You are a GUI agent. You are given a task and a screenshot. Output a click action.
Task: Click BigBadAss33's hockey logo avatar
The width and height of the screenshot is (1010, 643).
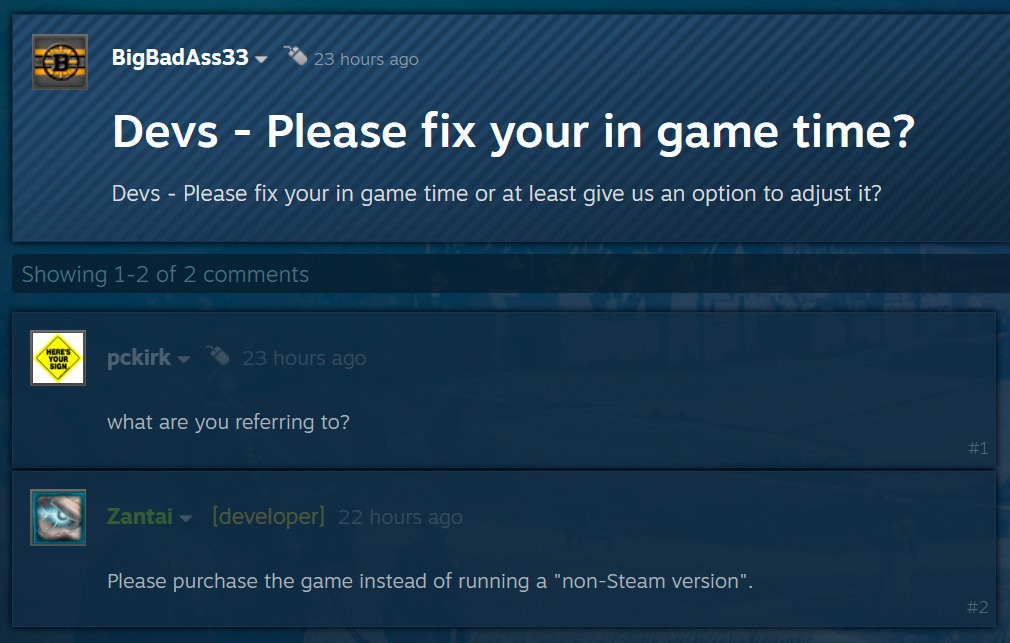(x=60, y=62)
